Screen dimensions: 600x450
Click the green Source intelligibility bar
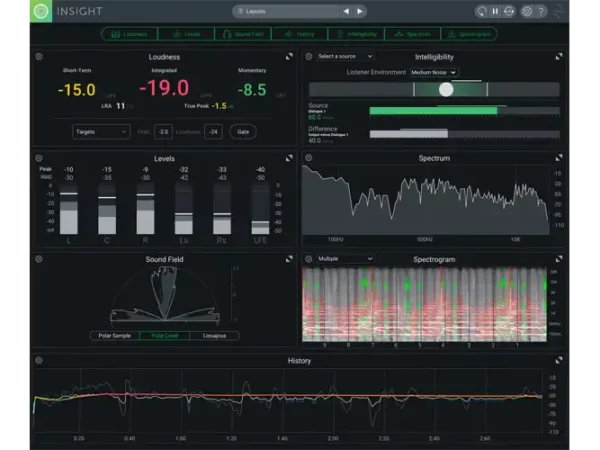point(433,111)
